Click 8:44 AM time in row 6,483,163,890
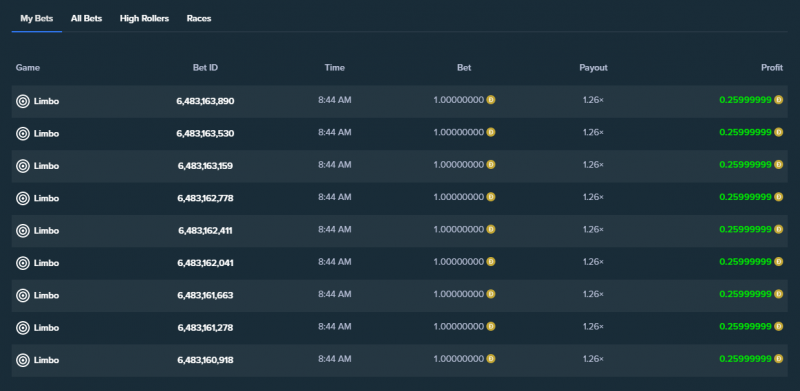 click(335, 100)
